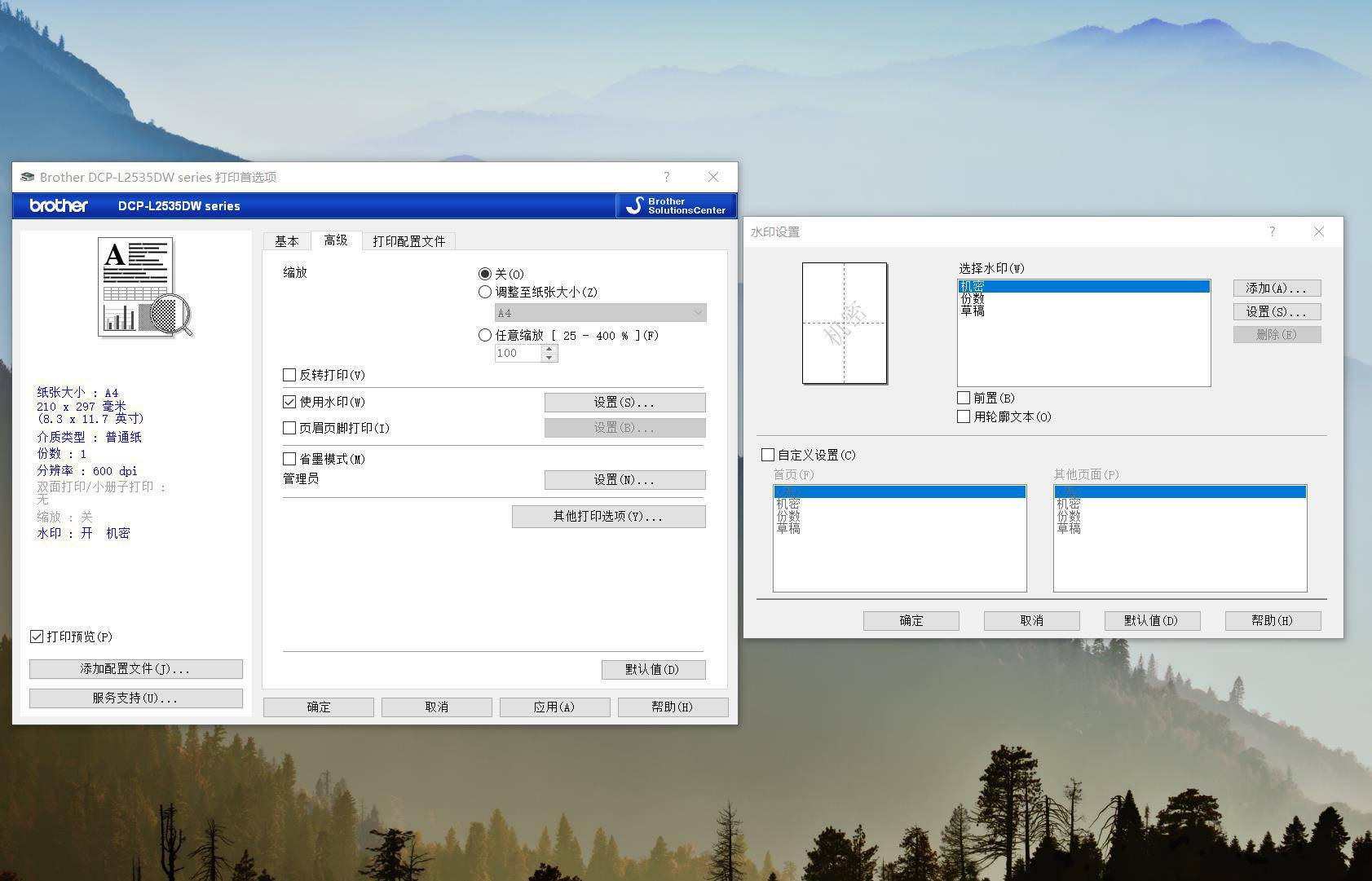The width and height of the screenshot is (1372, 881).
Task: Open the Print Profiles (打印配置文件) tab
Action: 408,241
